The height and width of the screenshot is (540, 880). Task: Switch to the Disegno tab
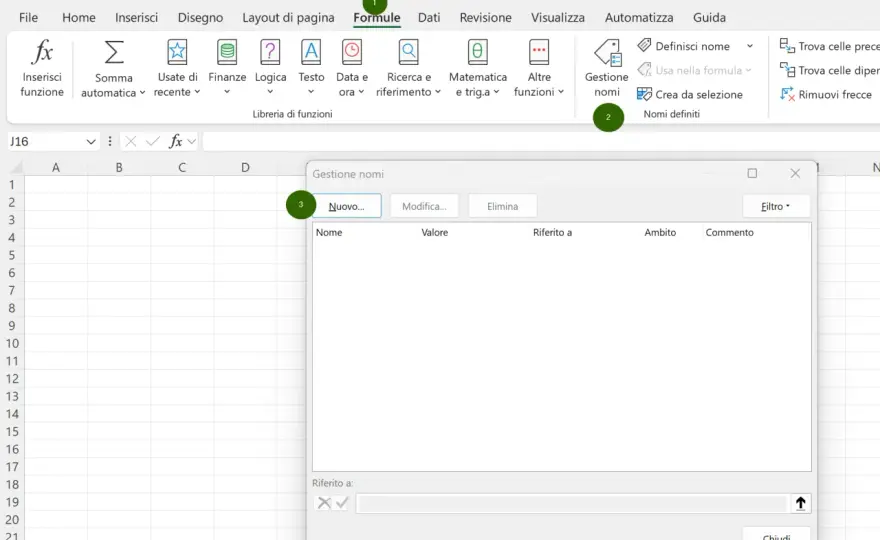click(x=200, y=17)
